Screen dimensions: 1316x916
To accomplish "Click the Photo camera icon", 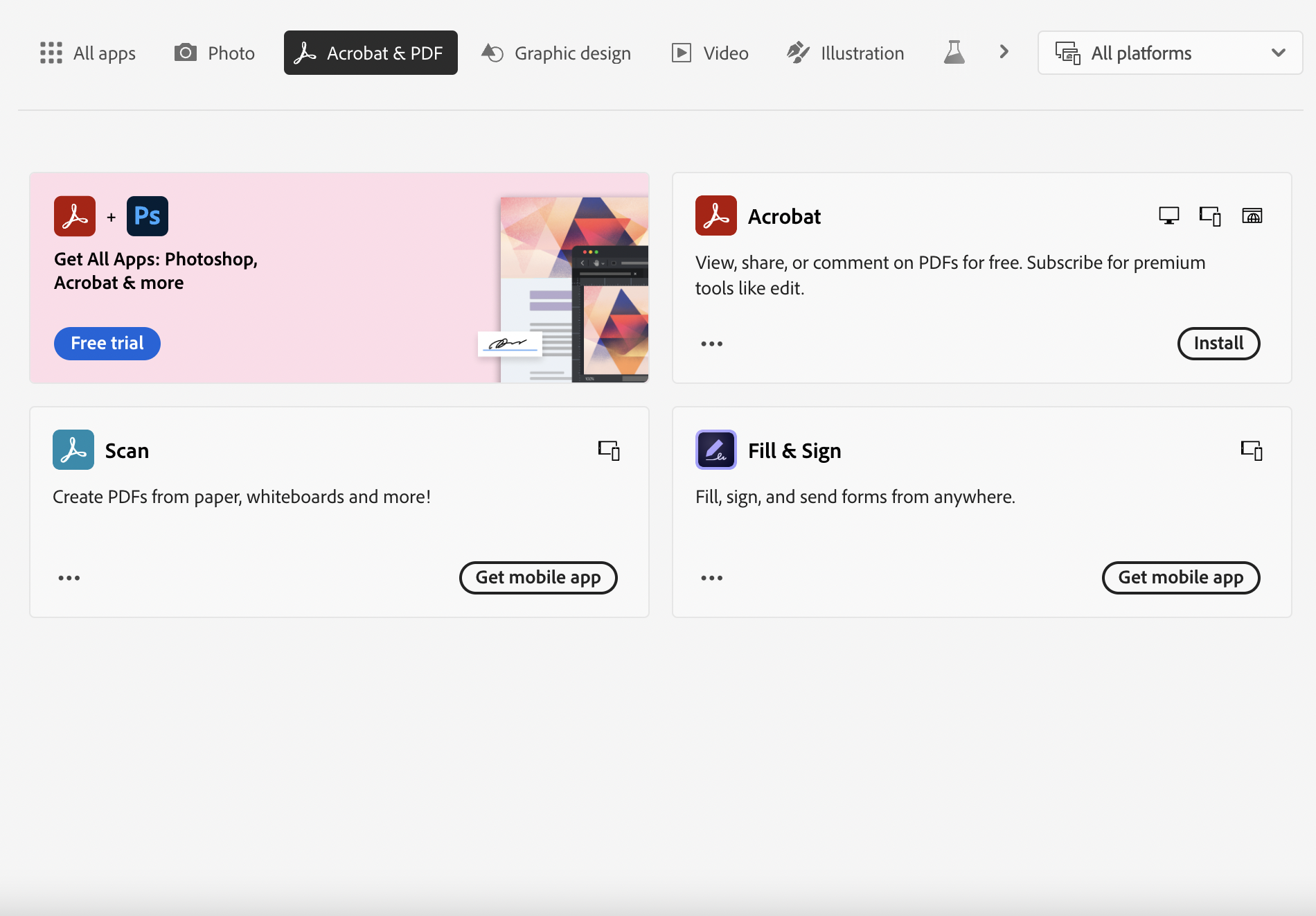I will [186, 53].
